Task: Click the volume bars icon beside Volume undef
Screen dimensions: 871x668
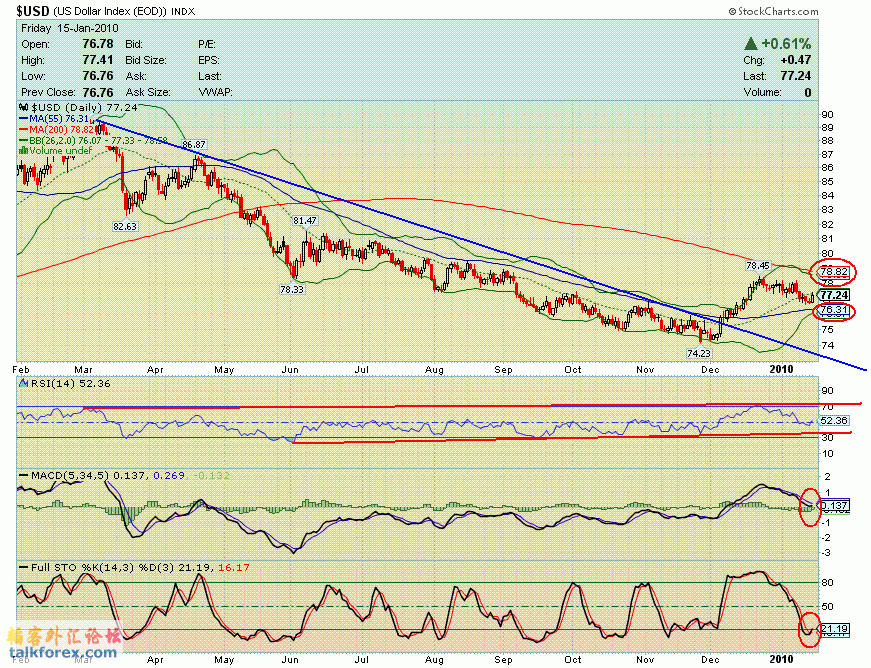Action: click(23, 150)
